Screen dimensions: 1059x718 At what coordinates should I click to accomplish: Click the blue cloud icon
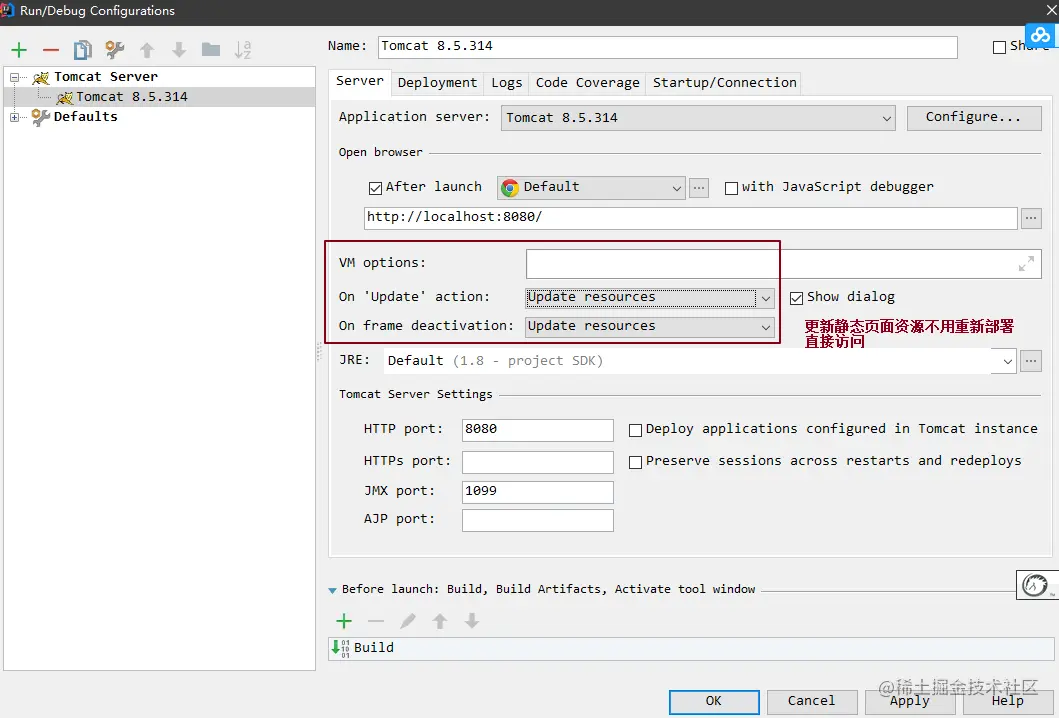[x=1041, y=34]
